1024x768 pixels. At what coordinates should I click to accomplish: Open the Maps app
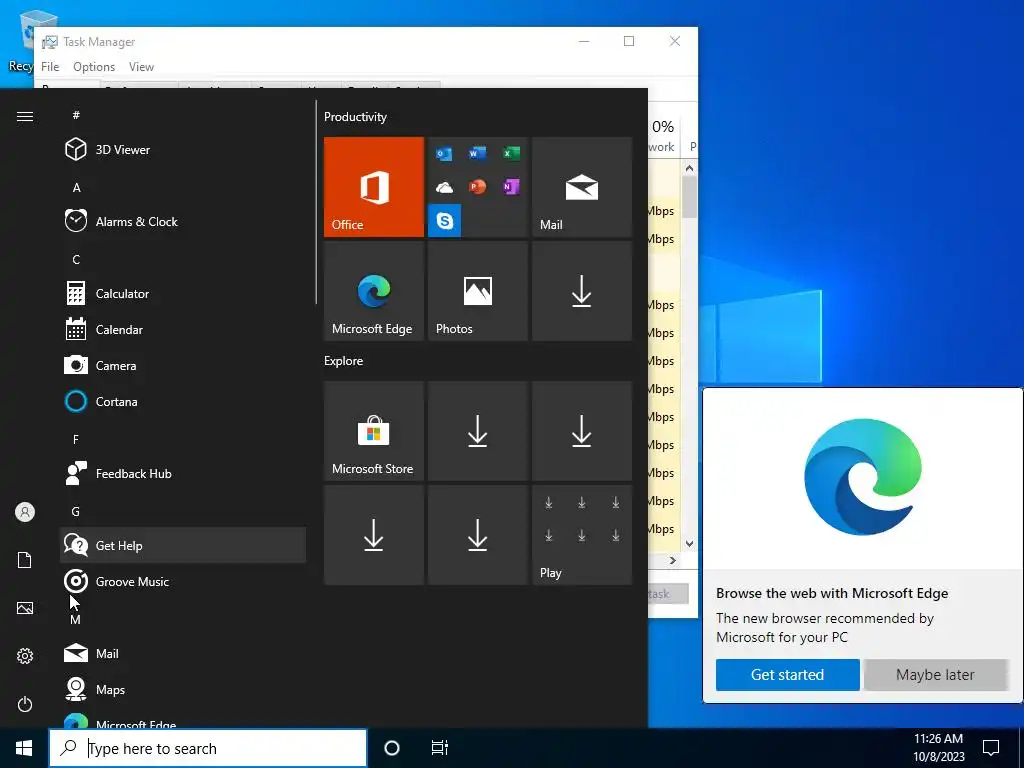pyautogui.click(x=183, y=689)
